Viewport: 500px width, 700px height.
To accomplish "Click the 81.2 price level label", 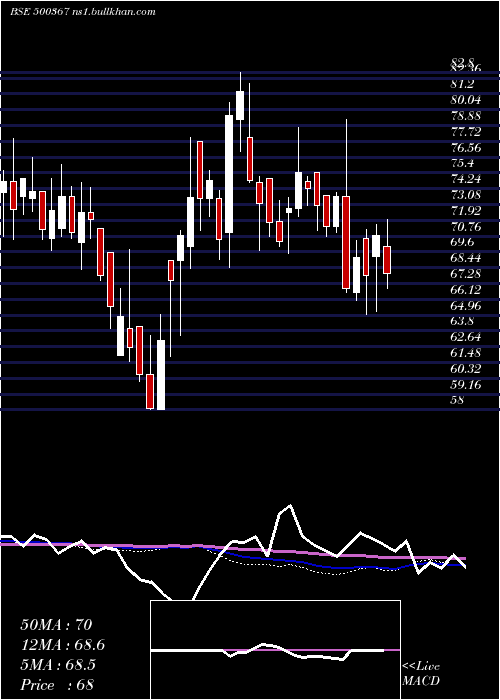I will click(463, 84).
